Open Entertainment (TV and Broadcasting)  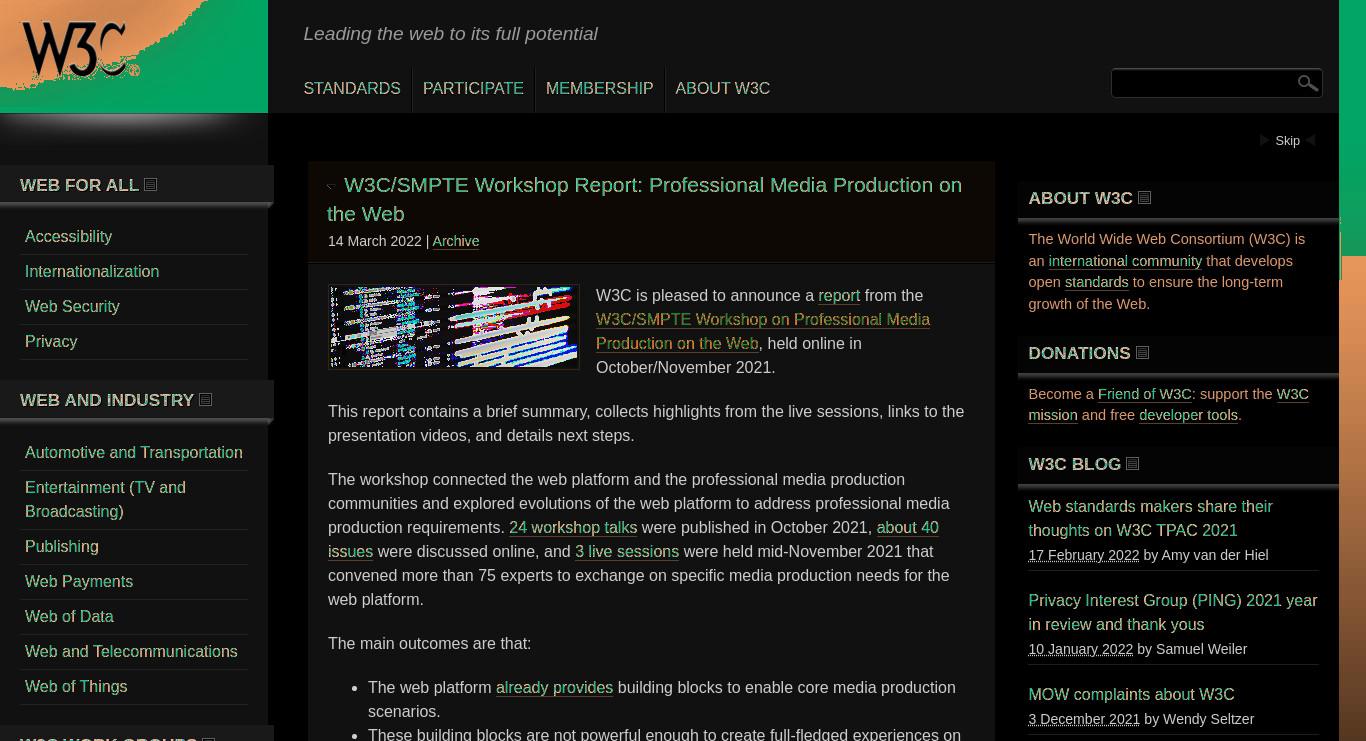(x=105, y=500)
